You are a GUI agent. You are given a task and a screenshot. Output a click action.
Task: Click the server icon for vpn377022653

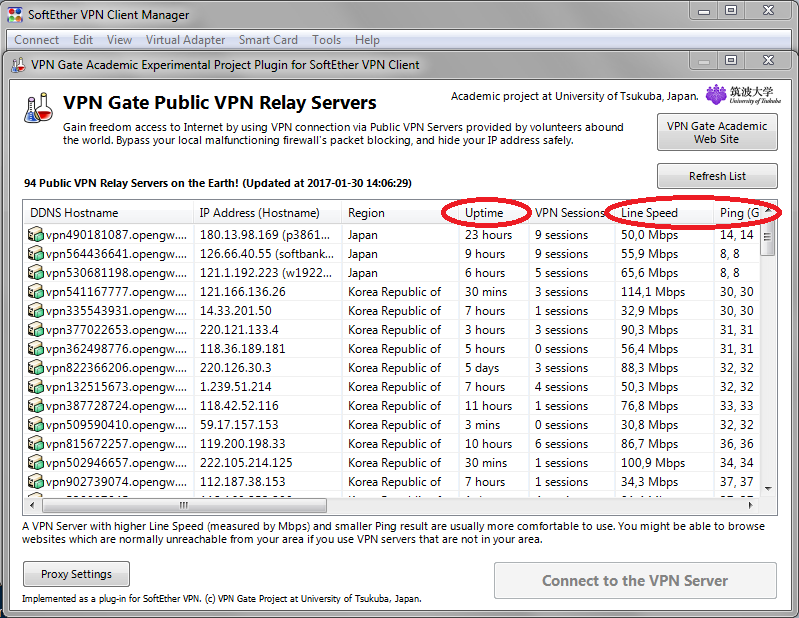(x=36, y=330)
